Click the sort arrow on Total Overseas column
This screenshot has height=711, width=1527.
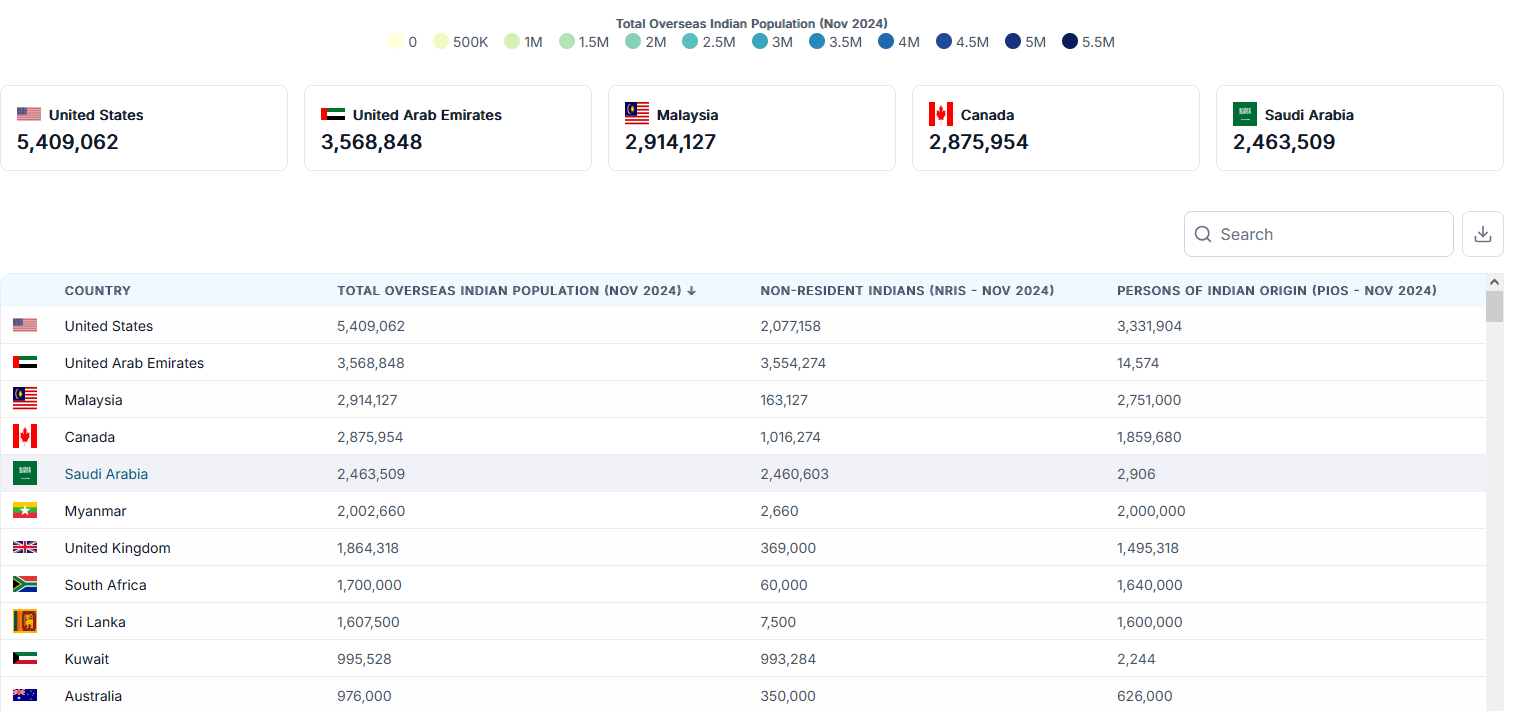(692, 291)
